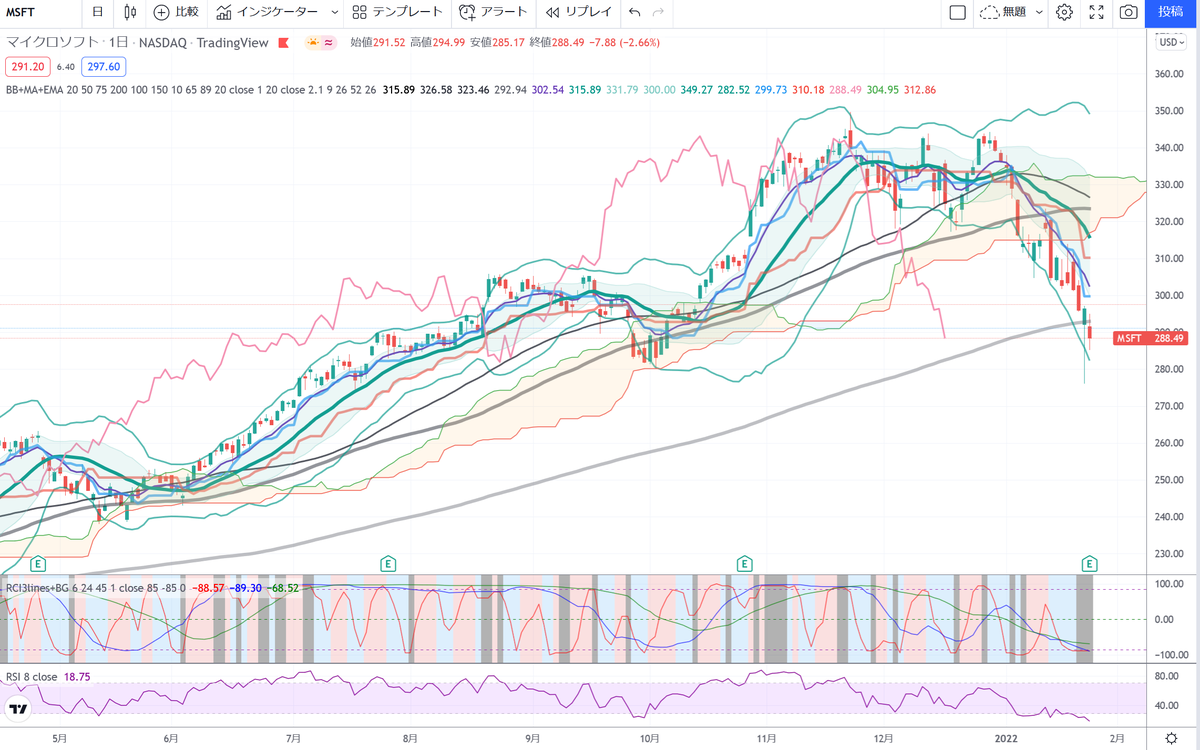Click 比較 to compare symbols
Image resolution: width=1200 pixels, height=750 pixels.
(176, 12)
